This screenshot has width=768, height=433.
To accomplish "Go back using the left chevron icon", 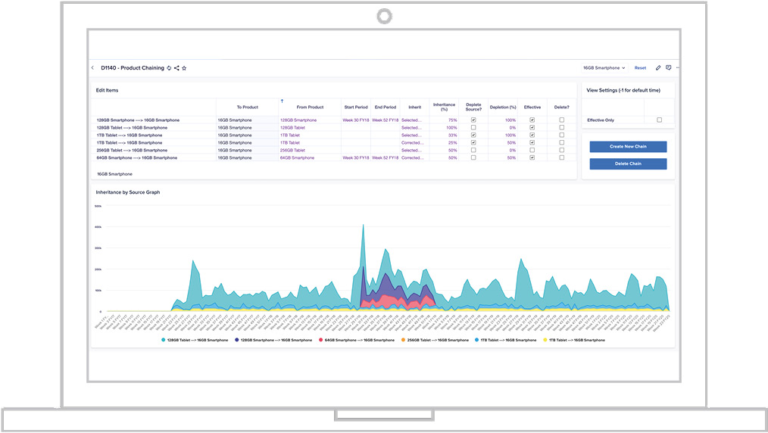I will click(x=93, y=68).
